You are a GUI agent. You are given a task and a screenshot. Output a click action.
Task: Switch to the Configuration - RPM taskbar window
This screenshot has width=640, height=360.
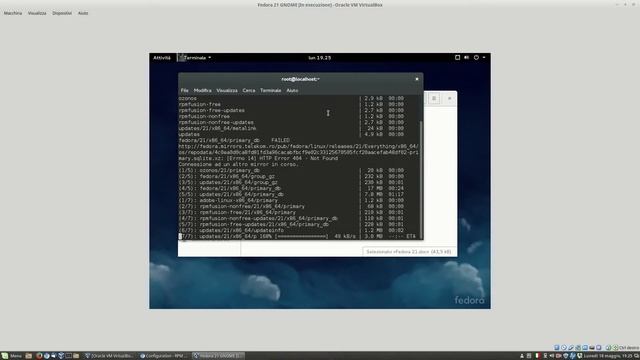click(164, 356)
